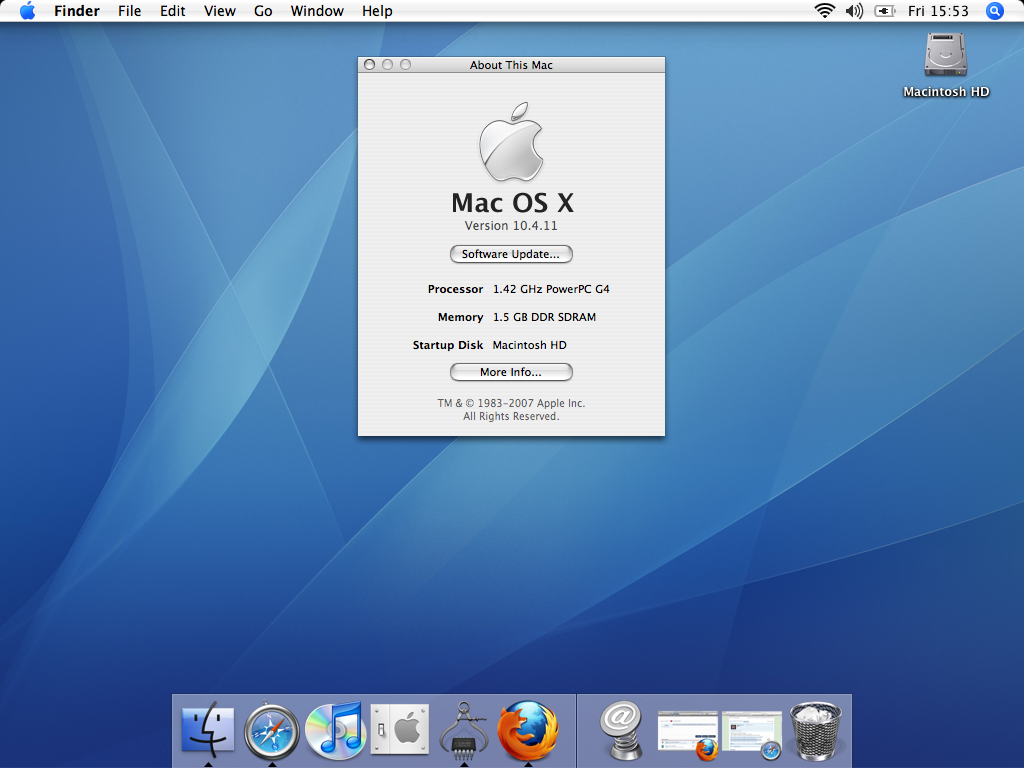1024x768 pixels.
Task: Click the @ spring website shortcut in Dock
Action: click(x=621, y=729)
